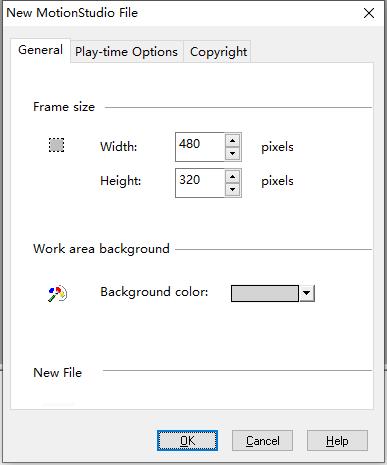Screen dimensions: 387x465
Task: Switch to the Play-time Options tab
Action: pos(126,52)
